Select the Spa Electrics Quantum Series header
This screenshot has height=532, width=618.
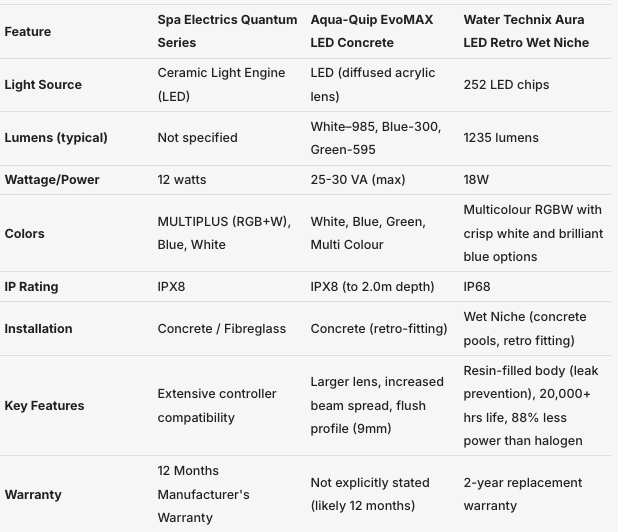[227, 31]
